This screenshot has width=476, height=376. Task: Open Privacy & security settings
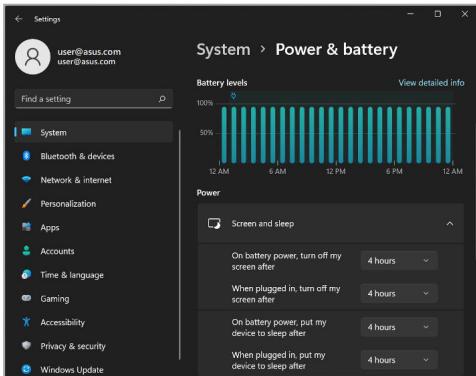94,346
